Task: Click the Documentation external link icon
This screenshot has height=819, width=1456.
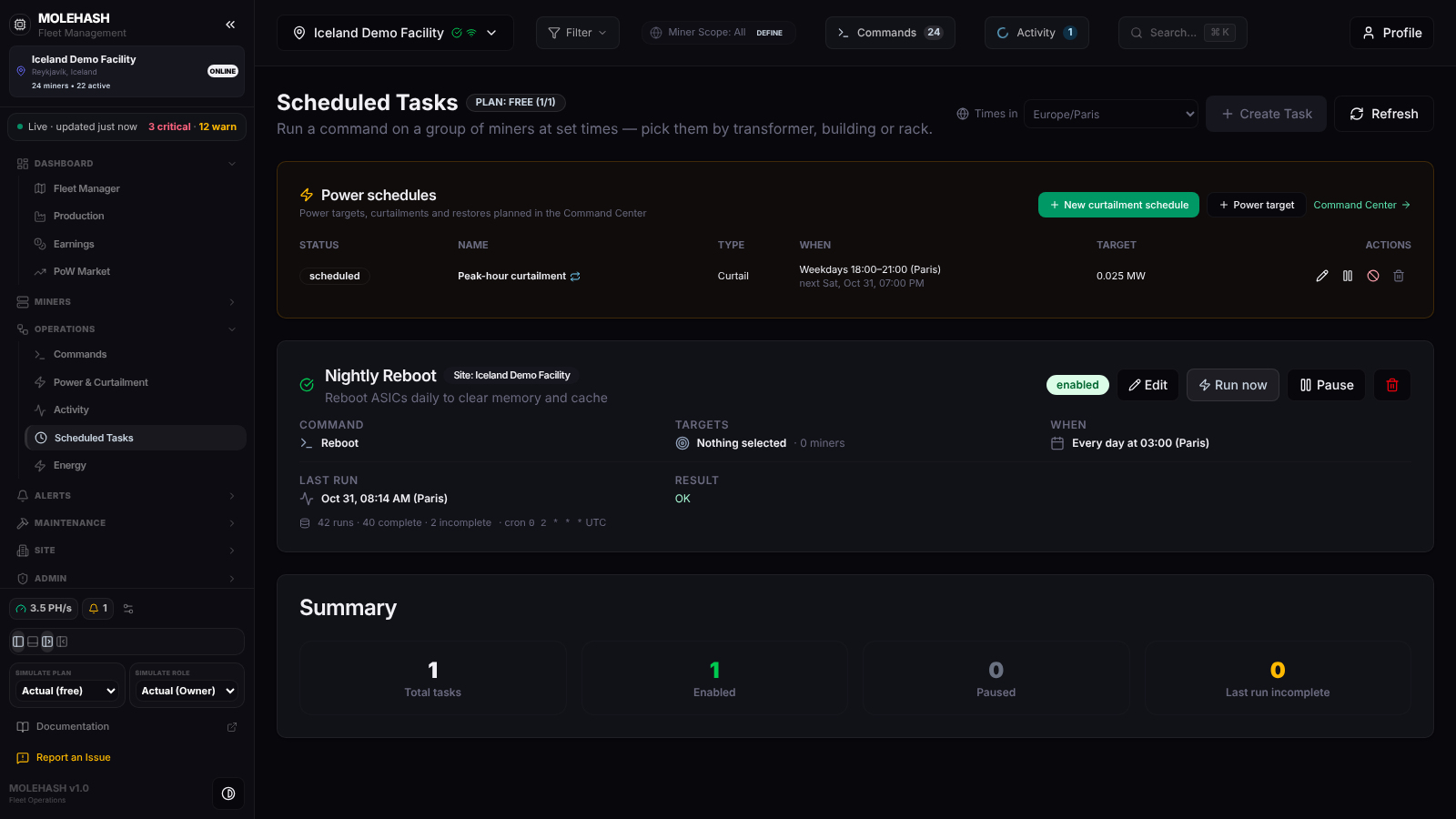Action: 232,727
